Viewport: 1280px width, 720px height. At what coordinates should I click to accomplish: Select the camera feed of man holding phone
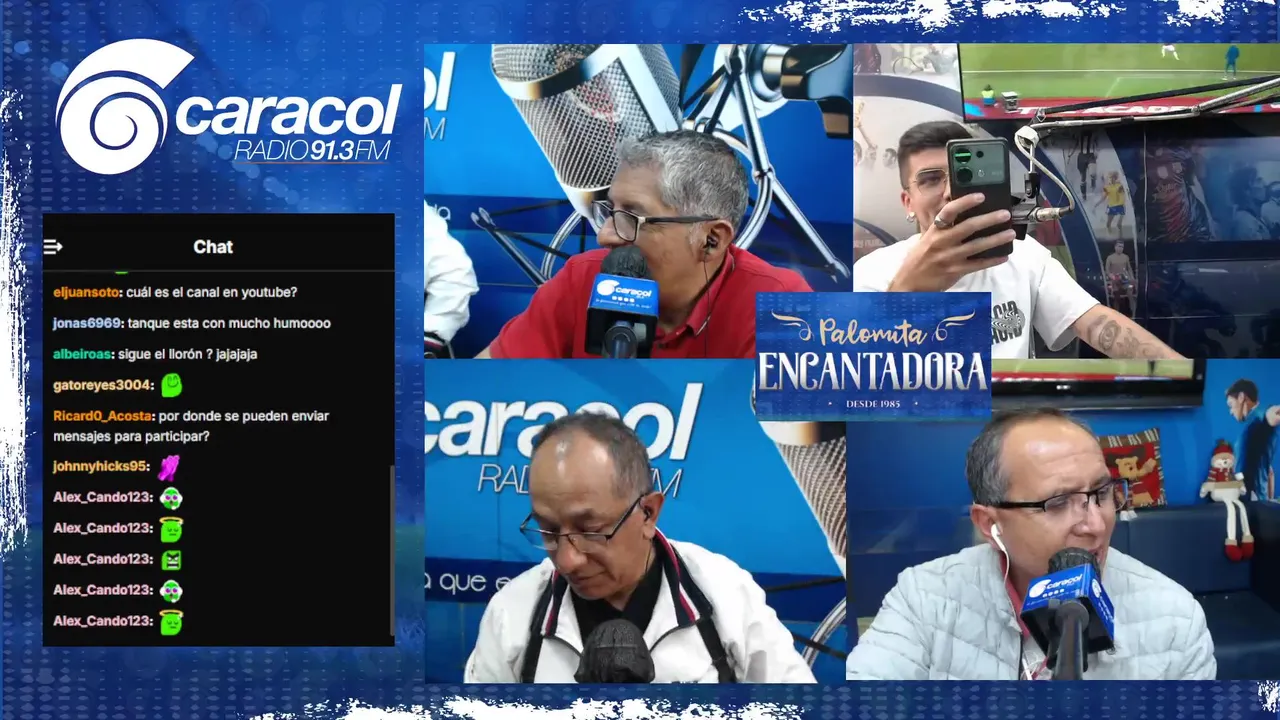[1066, 201]
